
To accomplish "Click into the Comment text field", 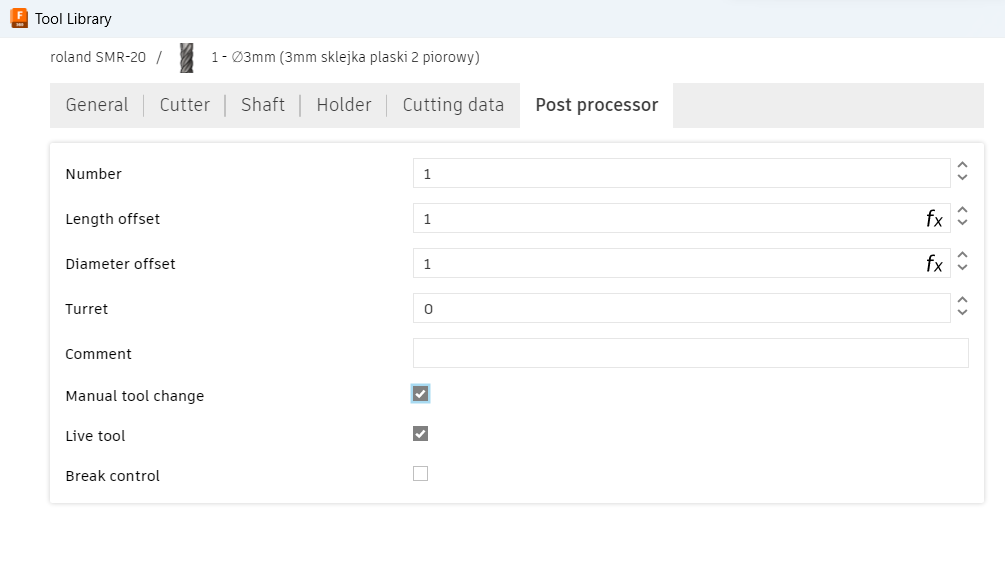I will [690, 353].
